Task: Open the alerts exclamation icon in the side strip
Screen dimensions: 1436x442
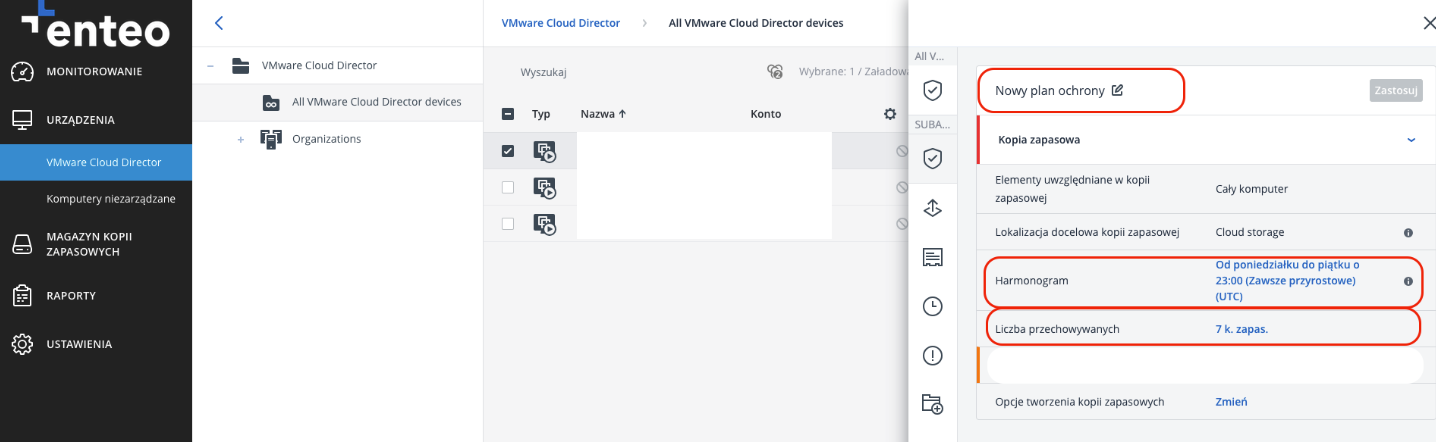Action: coord(933,355)
